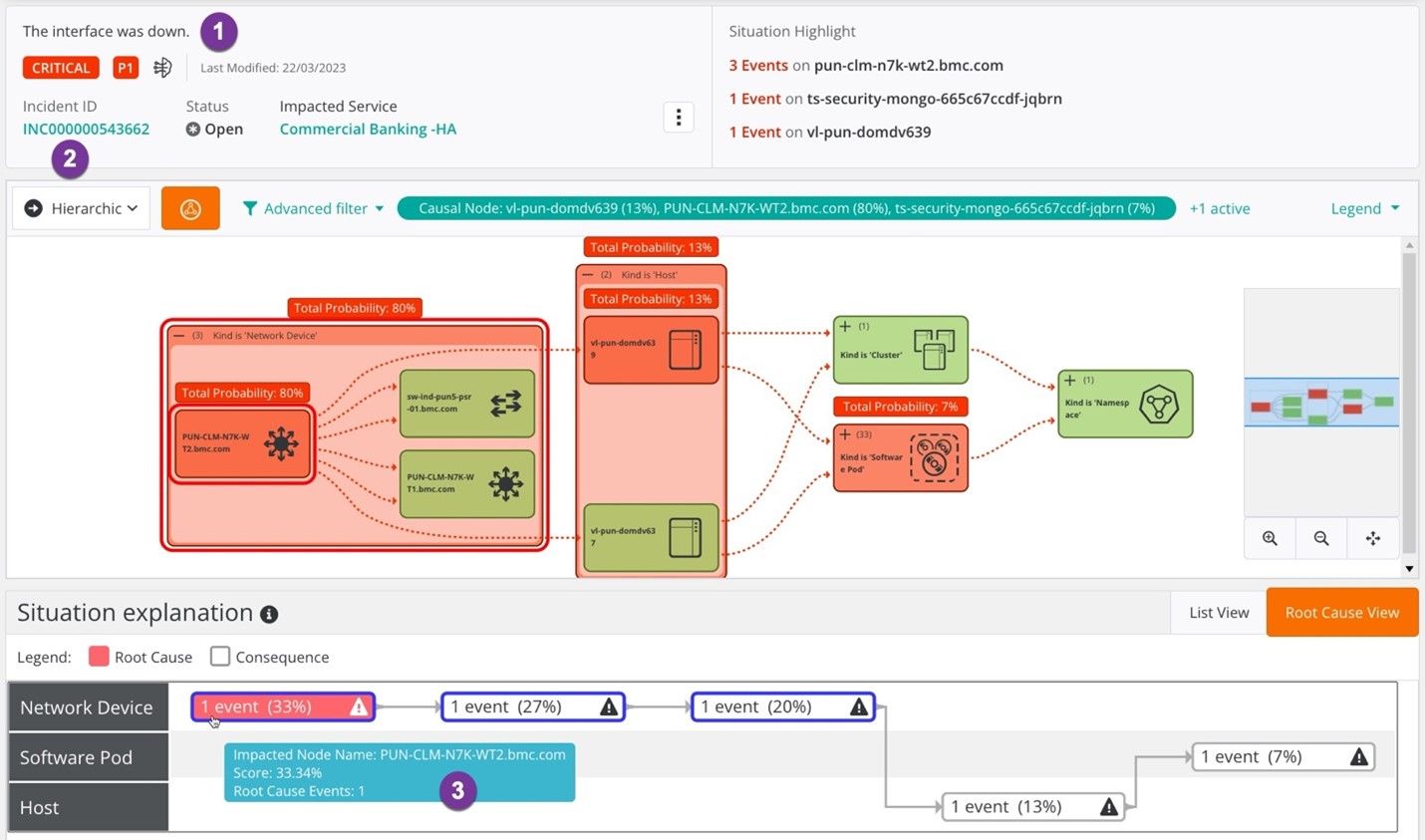Click the Situation explanation info icon
Screen dimensions: 1425x840
click(x=269, y=615)
